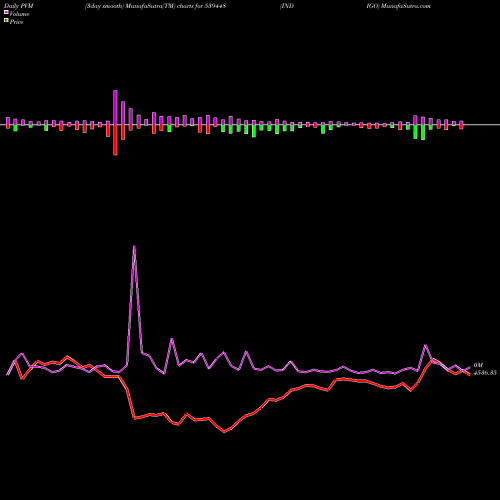Click the tallest magenta volume bar

tap(115, 107)
